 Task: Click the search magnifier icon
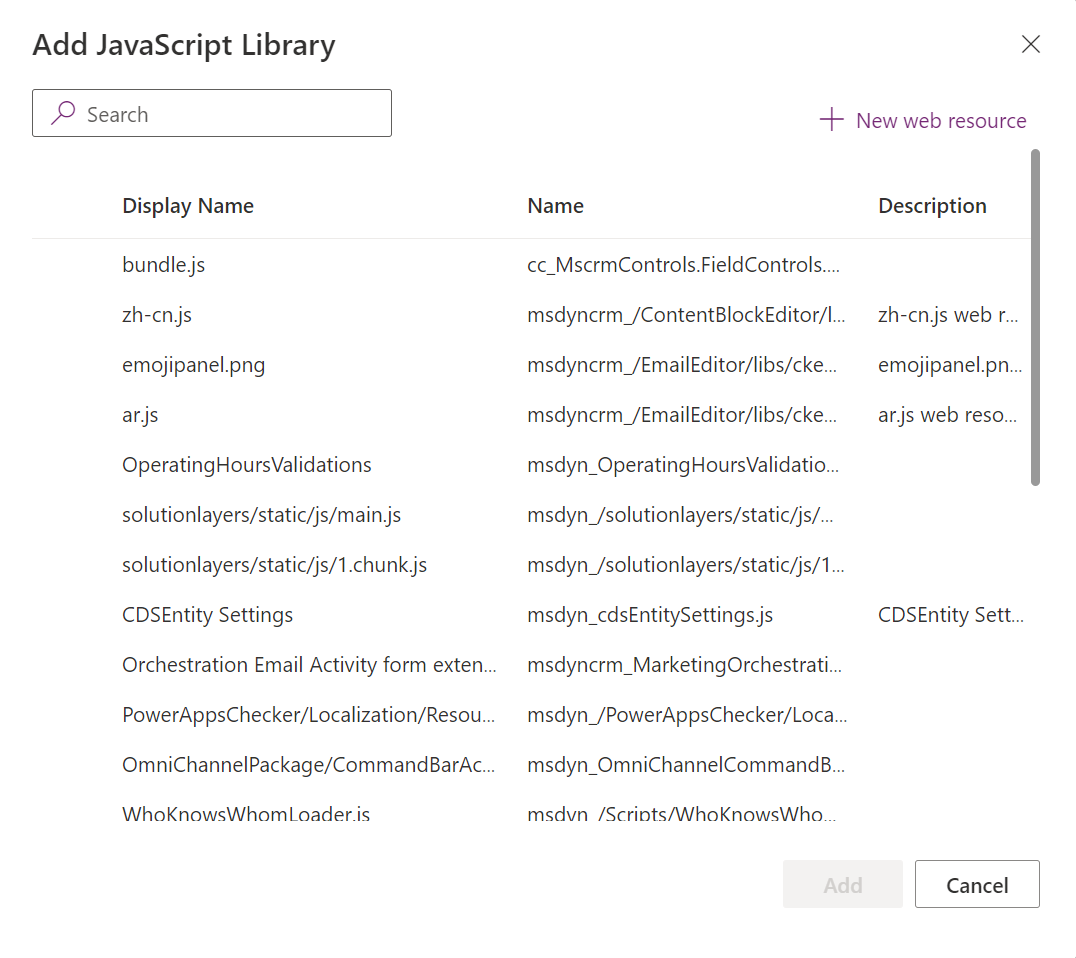[63, 113]
